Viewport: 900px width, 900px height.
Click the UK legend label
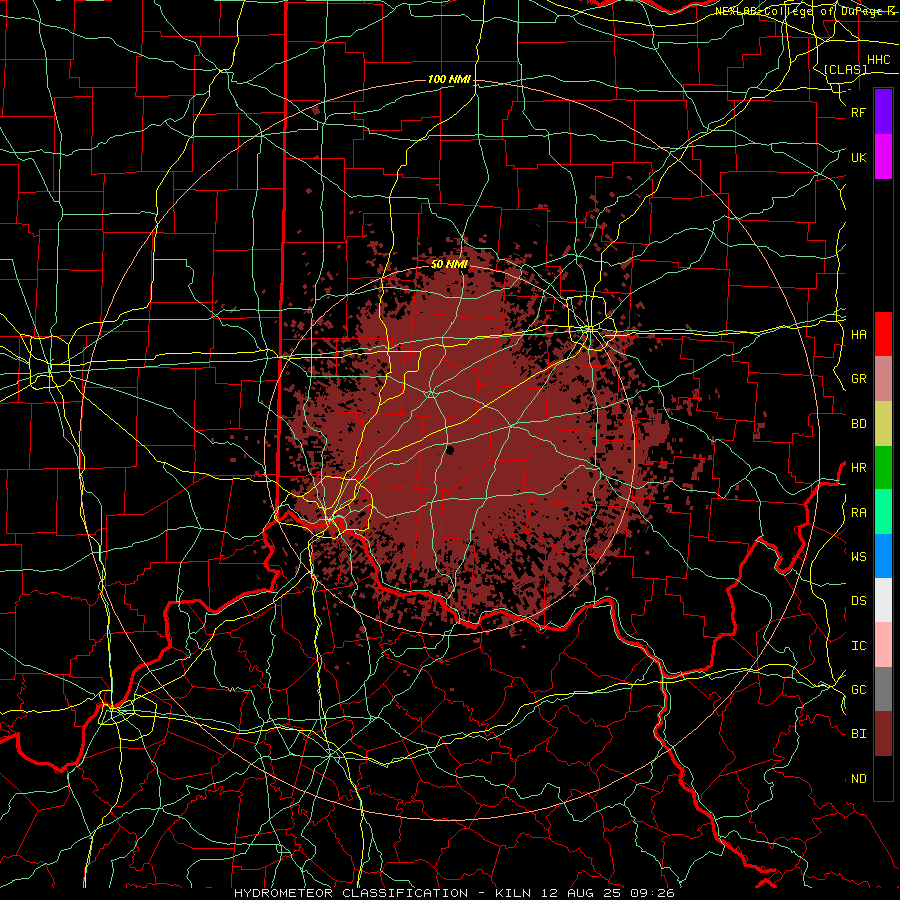click(x=859, y=157)
